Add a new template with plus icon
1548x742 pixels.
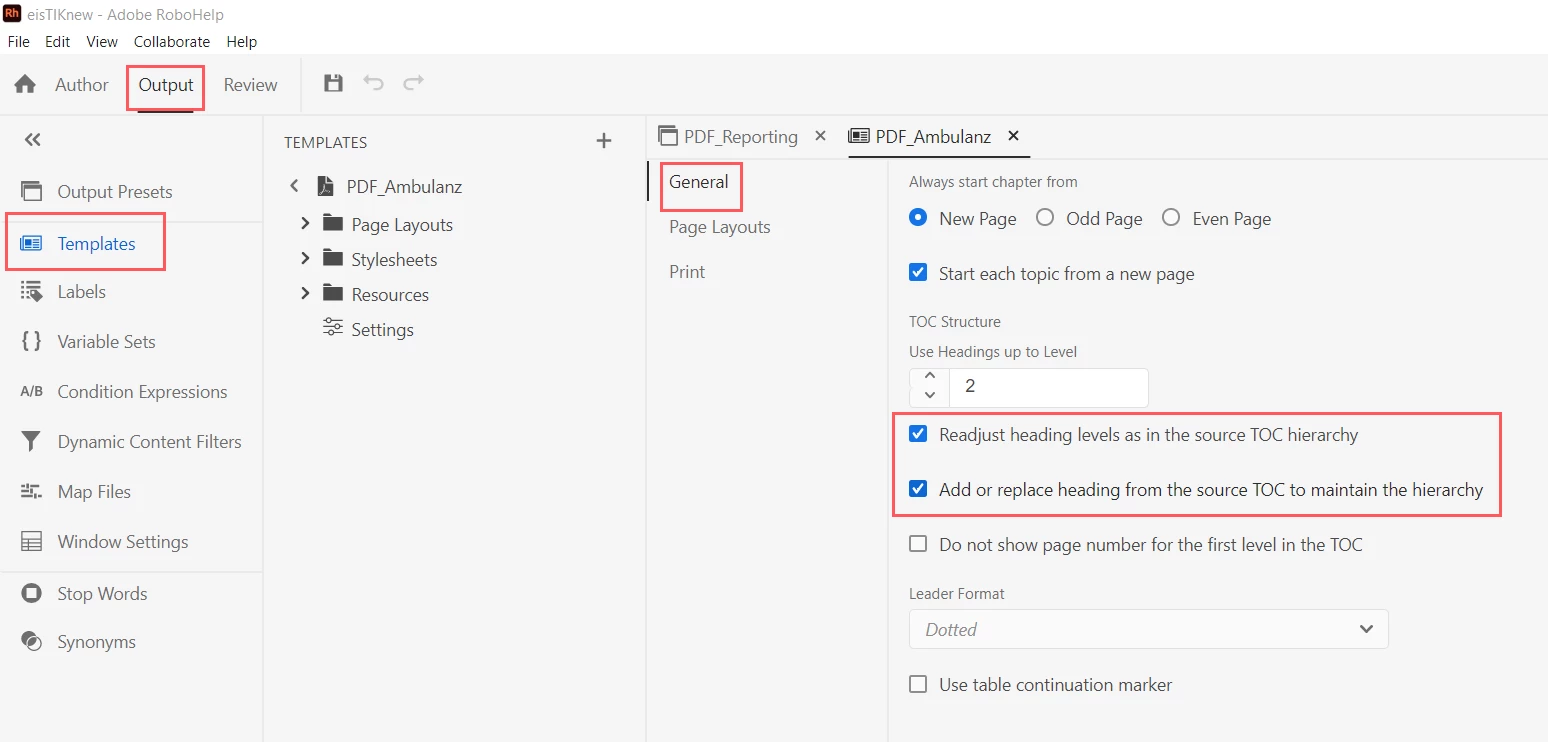click(x=603, y=141)
